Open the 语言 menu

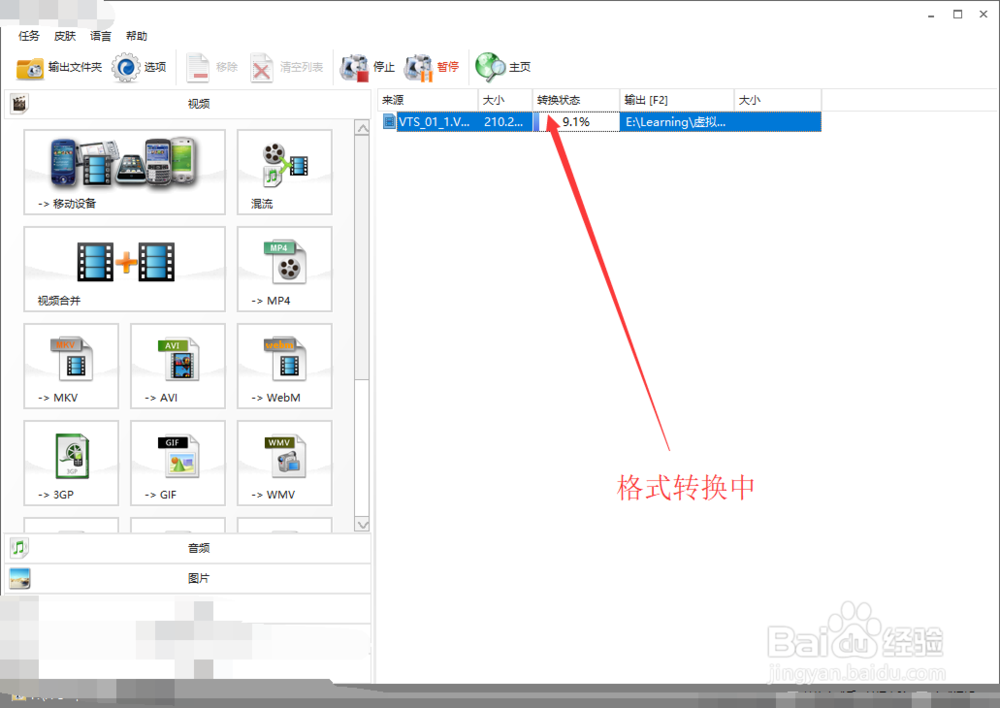tap(100, 35)
